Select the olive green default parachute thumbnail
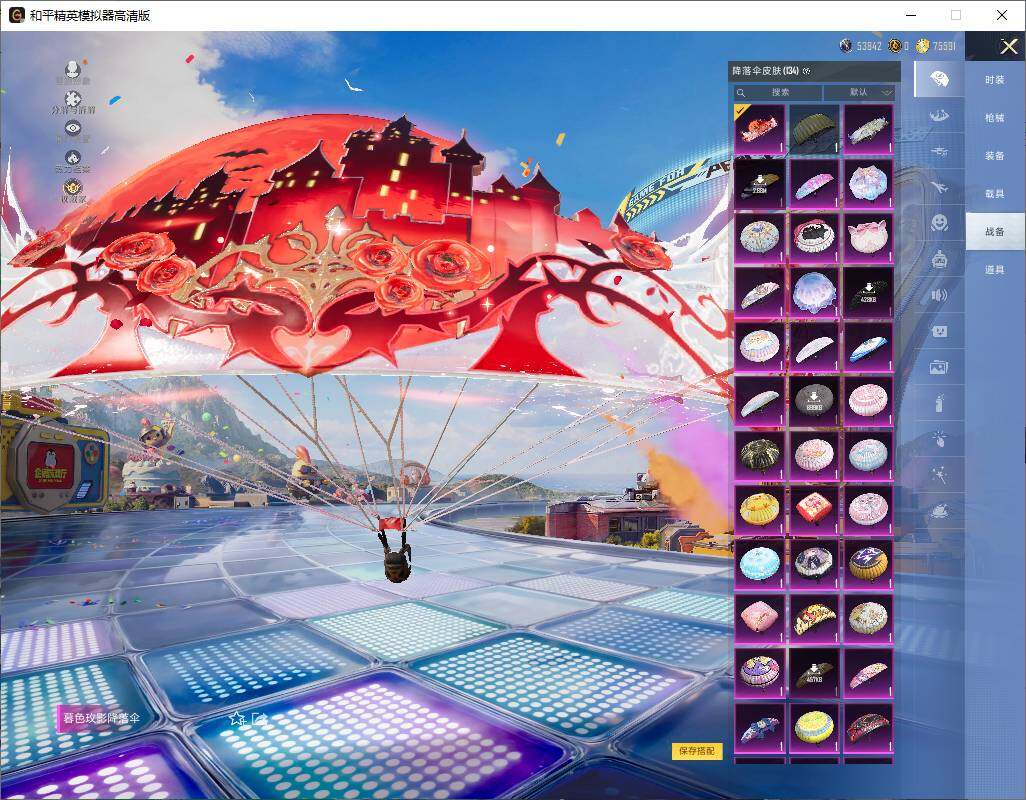This screenshot has height=800, width=1026. (x=814, y=129)
